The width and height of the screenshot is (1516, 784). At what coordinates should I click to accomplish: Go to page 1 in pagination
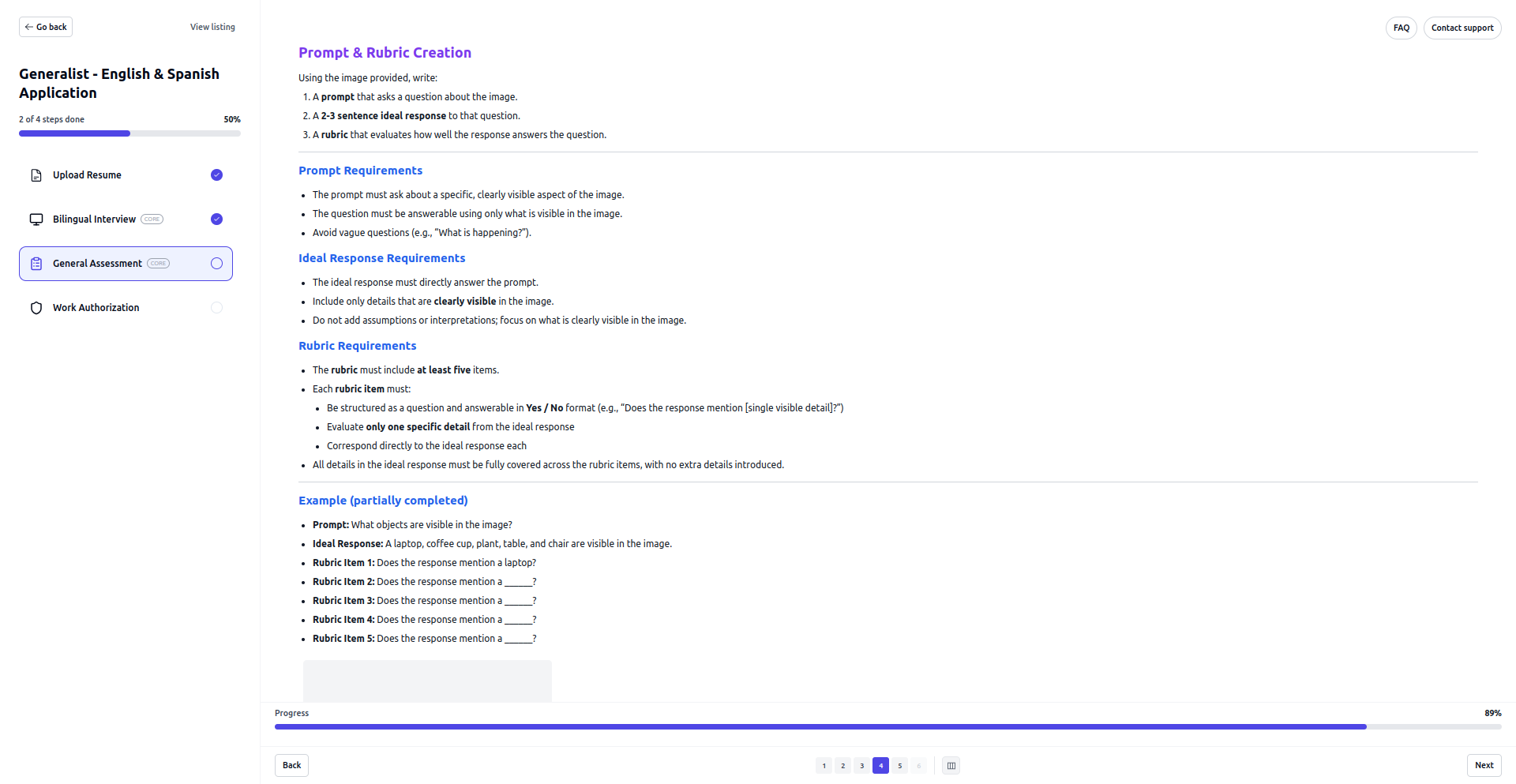pyautogui.click(x=824, y=765)
